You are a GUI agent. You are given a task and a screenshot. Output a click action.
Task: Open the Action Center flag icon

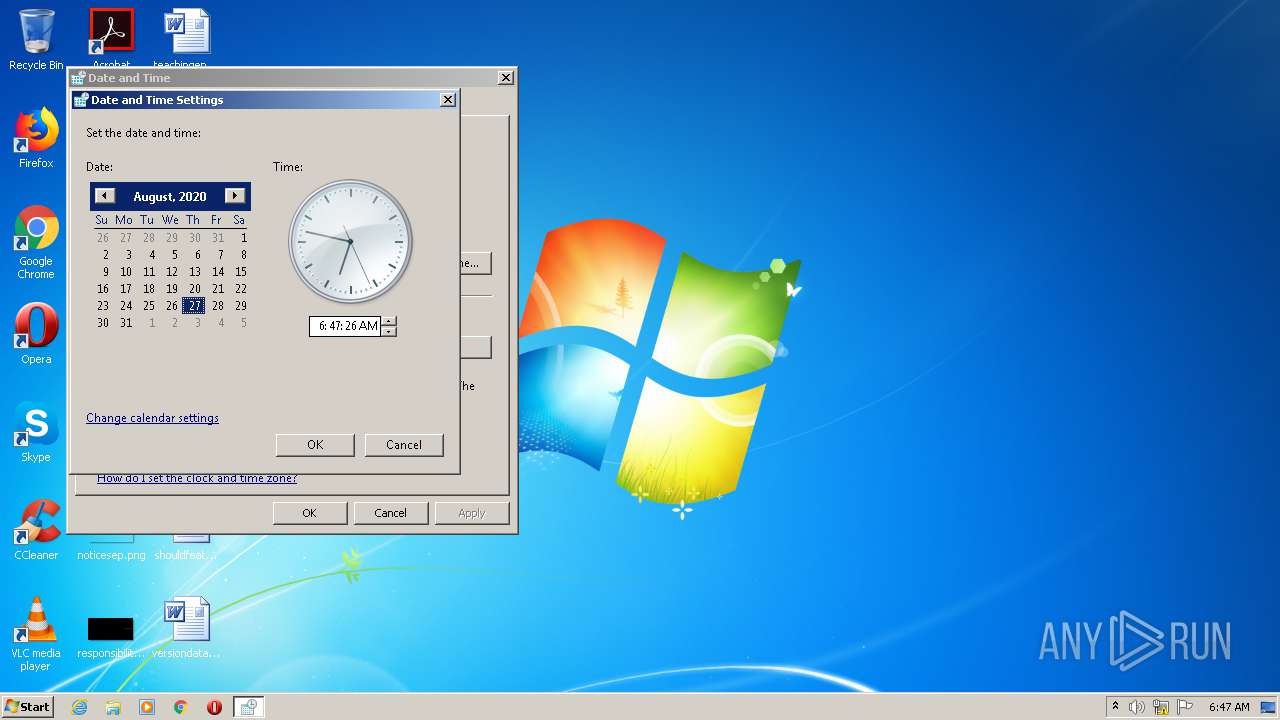(1185, 707)
